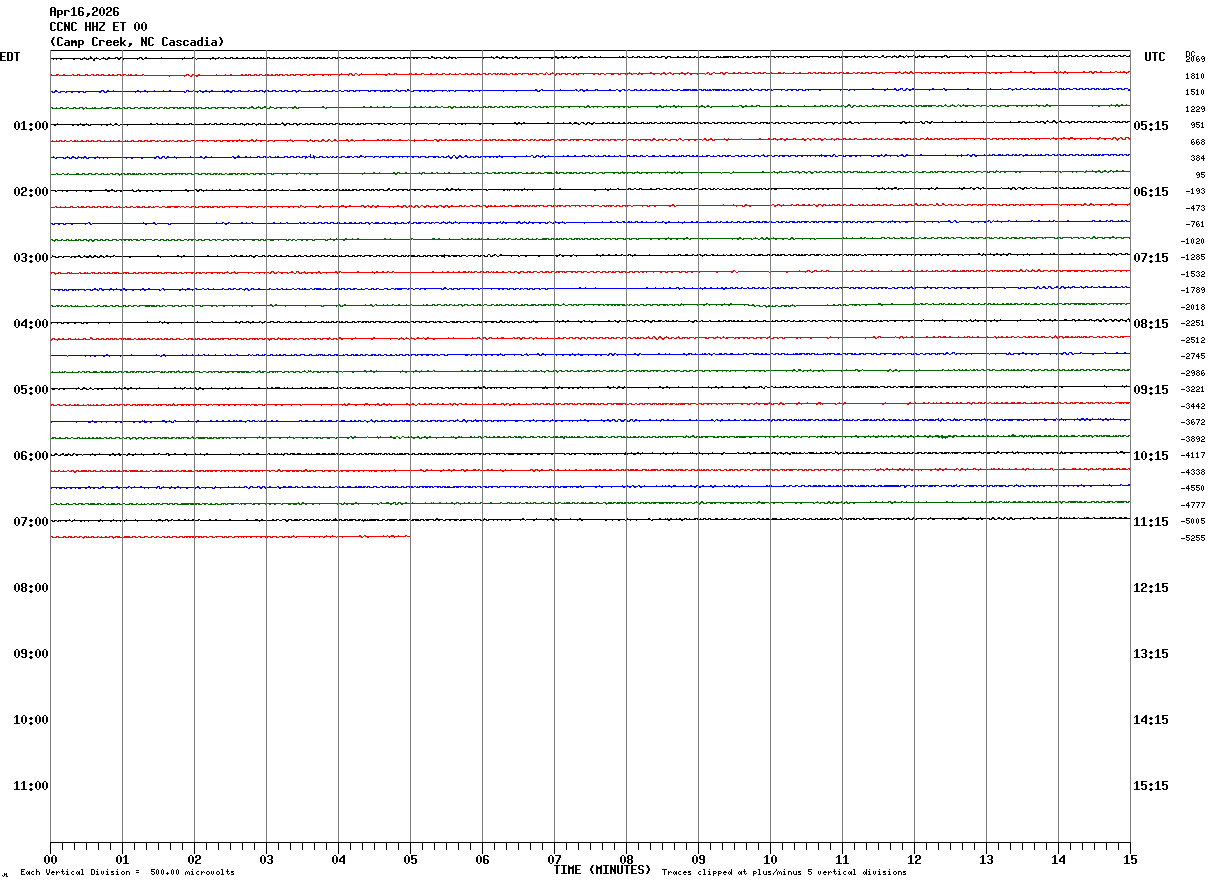
Task: Click the DC offset value "-4777"
Action: (x=1193, y=505)
